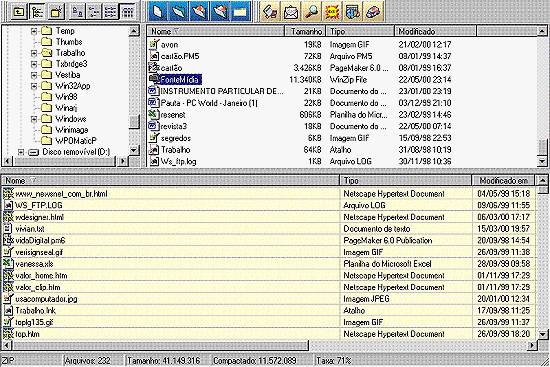Click the Disco removível (D:) drive icon
This screenshot has width=550, height=367.
pyautogui.click(x=33, y=152)
